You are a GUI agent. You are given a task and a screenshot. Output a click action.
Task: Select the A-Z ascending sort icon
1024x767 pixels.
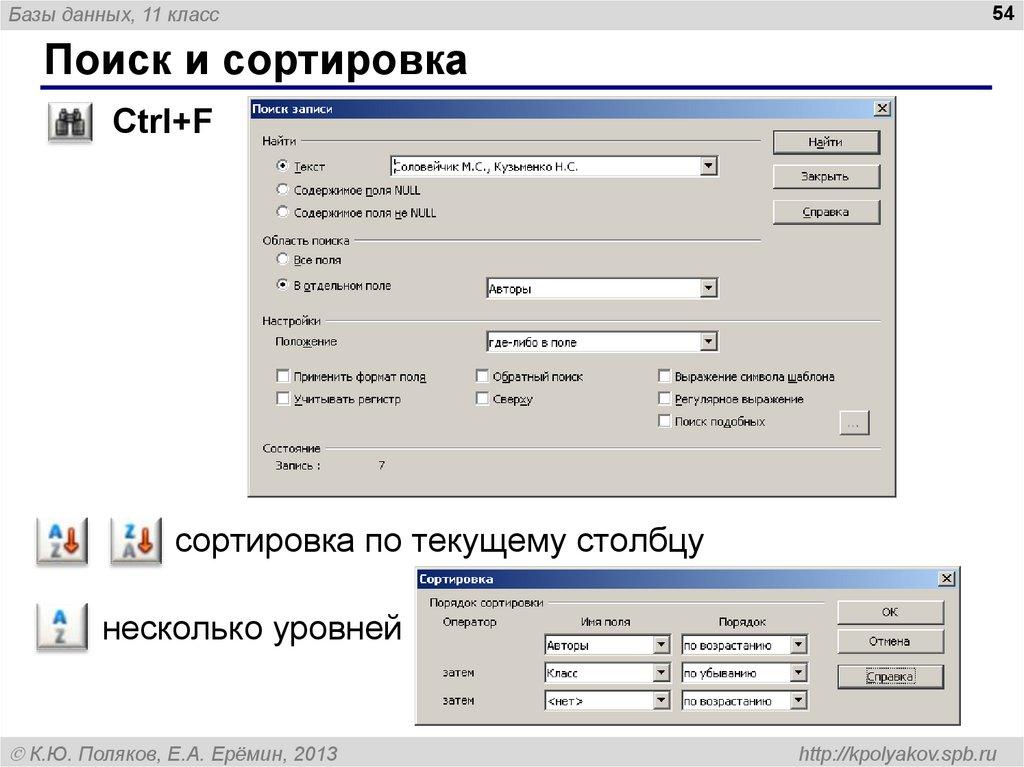62,537
